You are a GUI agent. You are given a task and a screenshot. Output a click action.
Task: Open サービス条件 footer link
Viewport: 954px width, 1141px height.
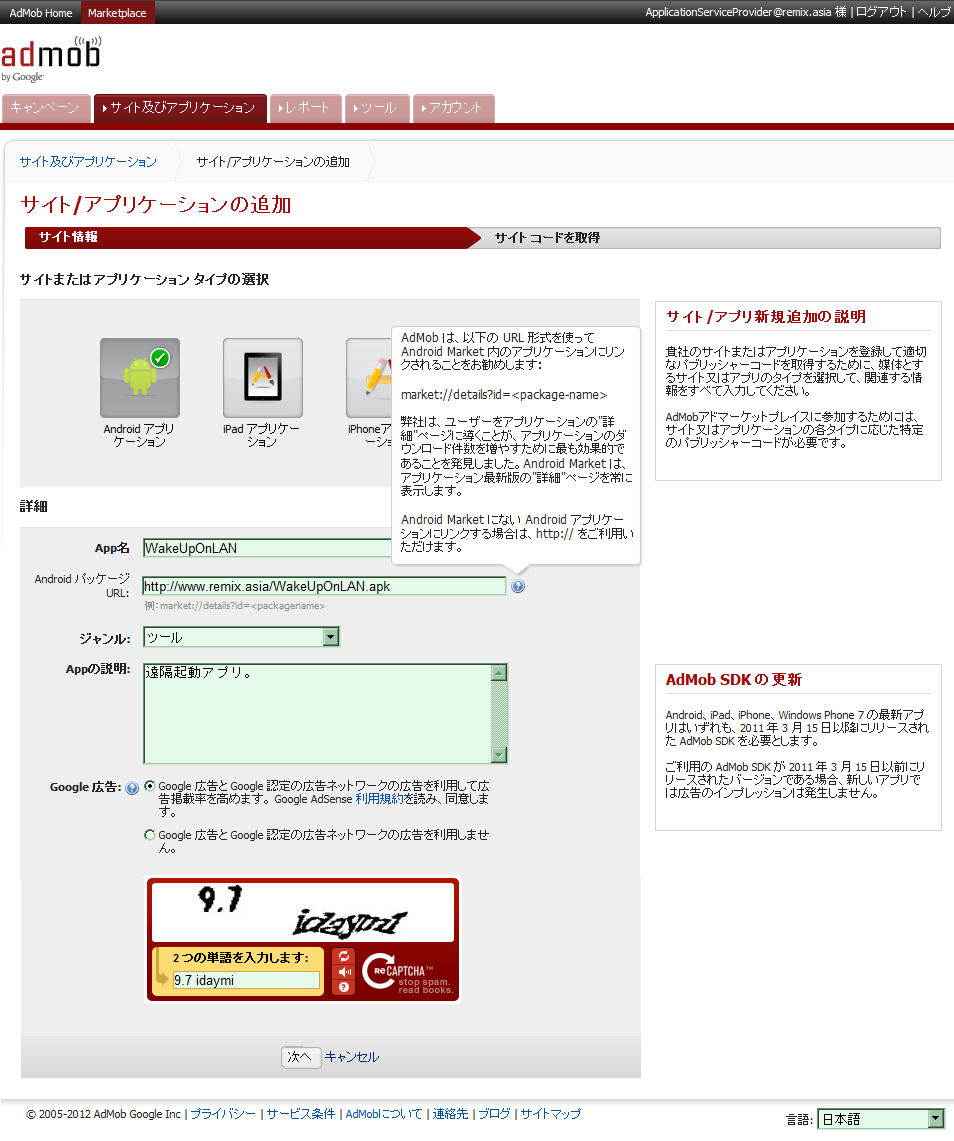(x=301, y=1114)
